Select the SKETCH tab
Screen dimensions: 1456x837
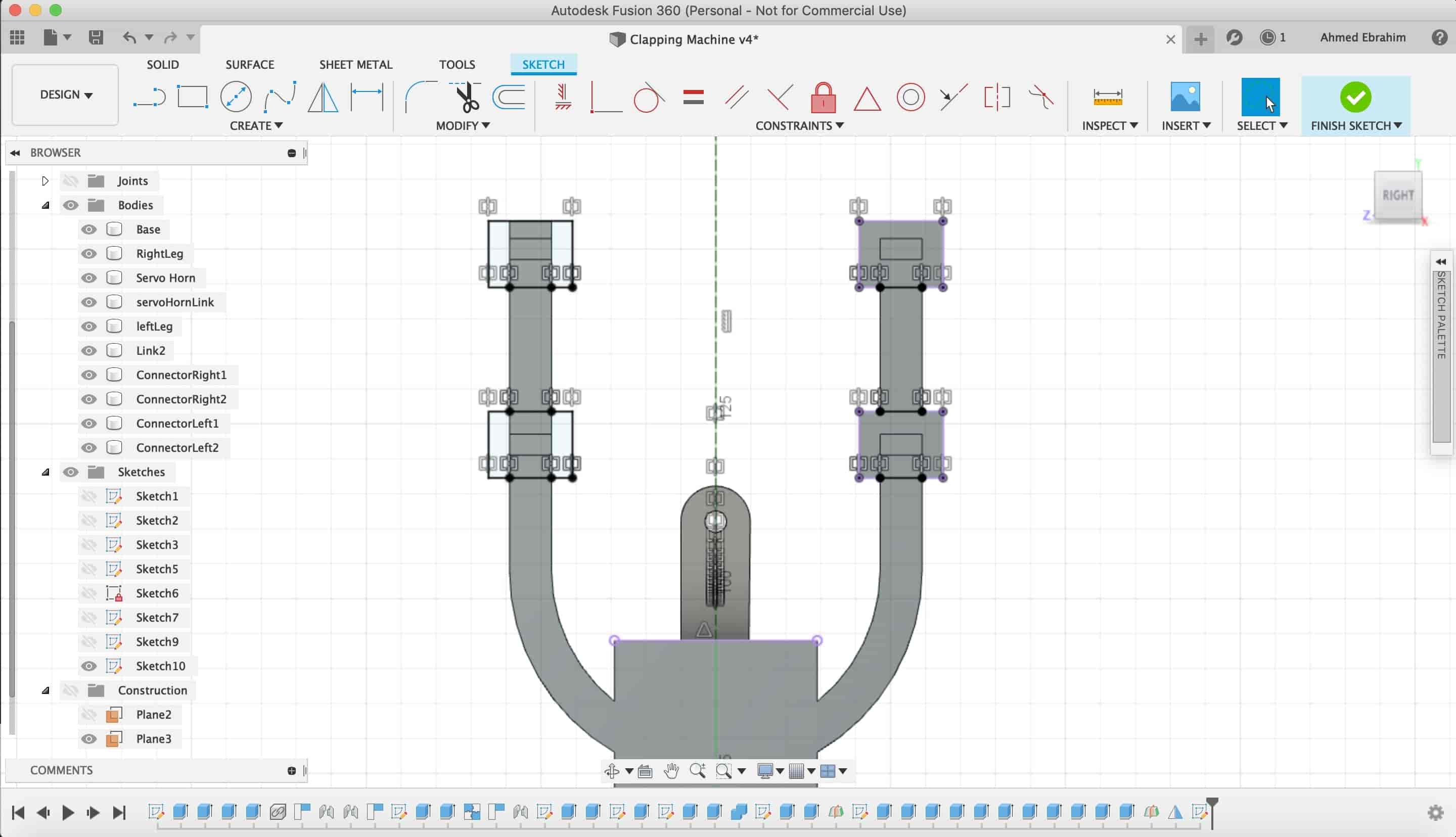(543, 64)
